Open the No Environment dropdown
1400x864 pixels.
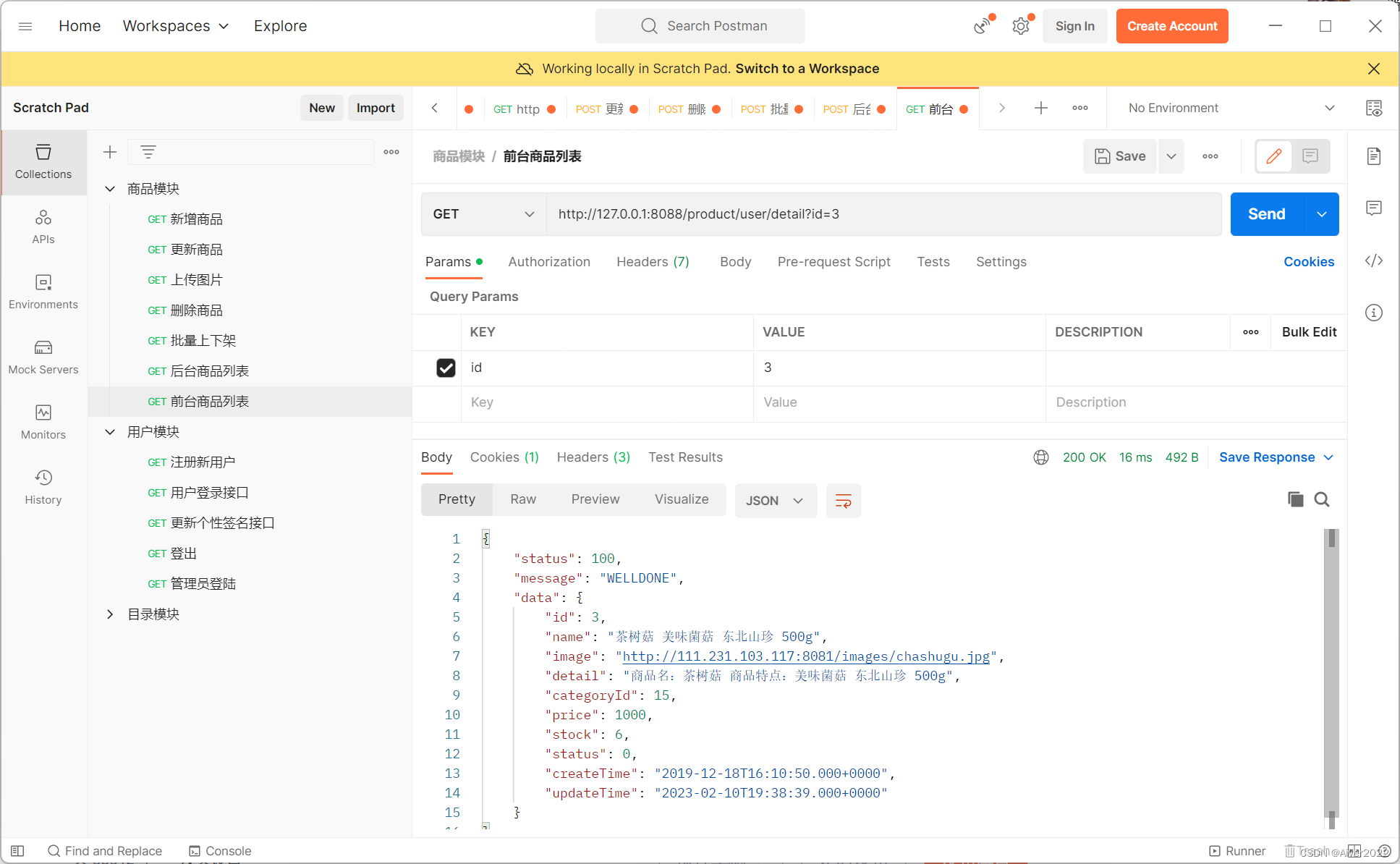pyautogui.click(x=1230, y=108)
